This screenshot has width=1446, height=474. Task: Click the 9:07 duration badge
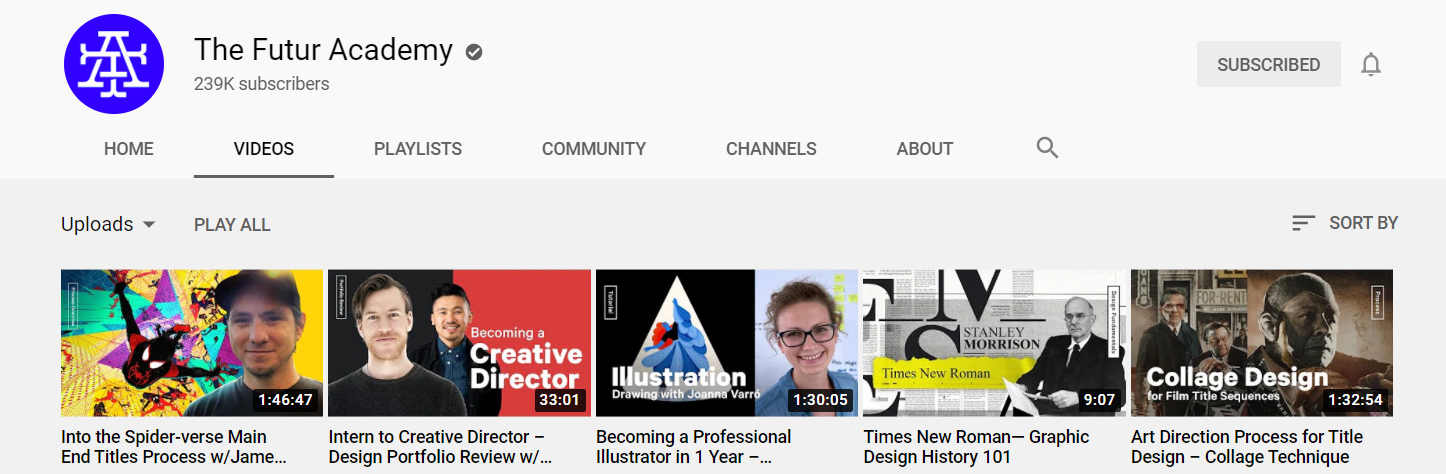point(1099,400)
